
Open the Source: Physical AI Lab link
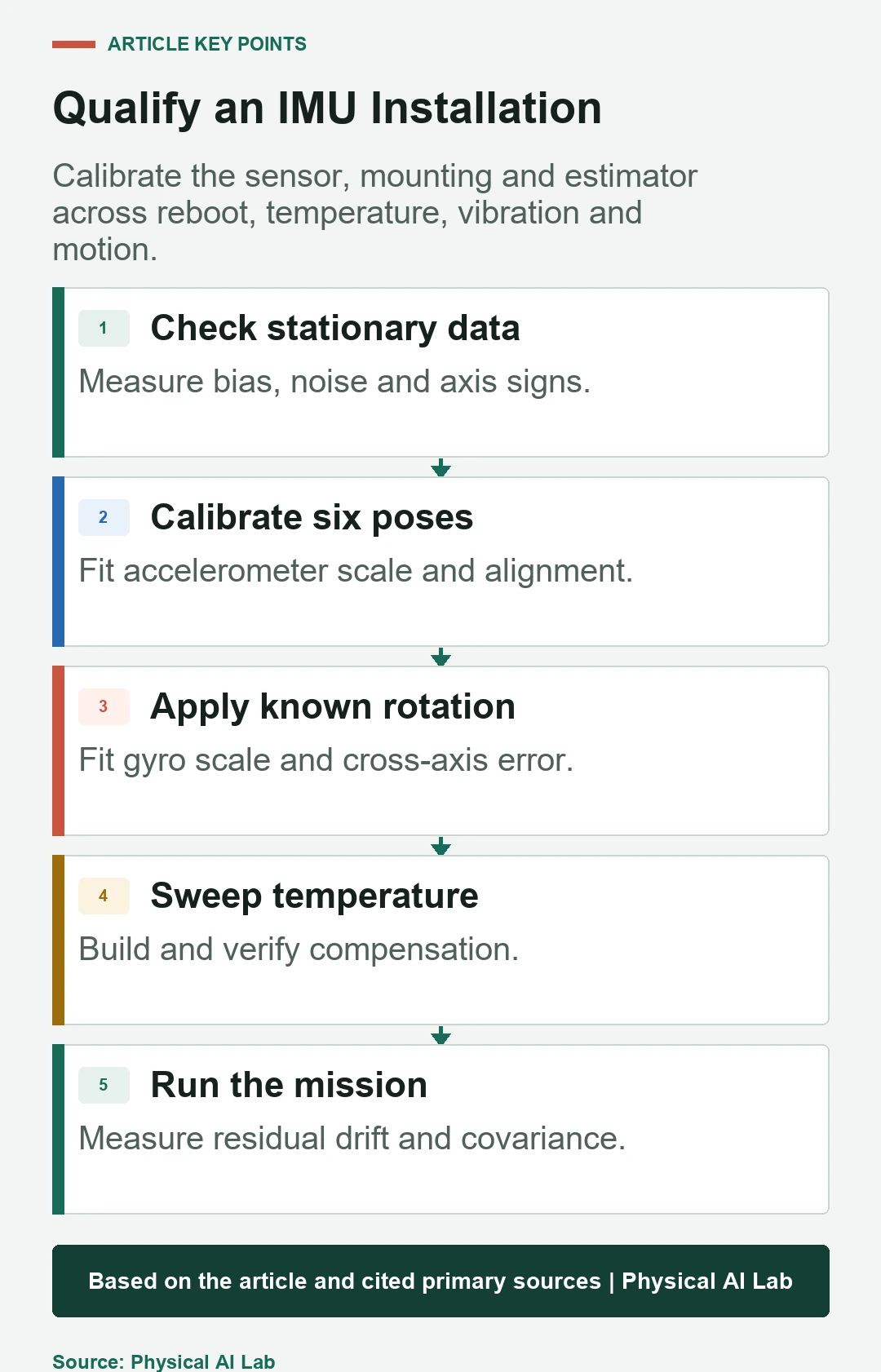tap(164, 1361)
